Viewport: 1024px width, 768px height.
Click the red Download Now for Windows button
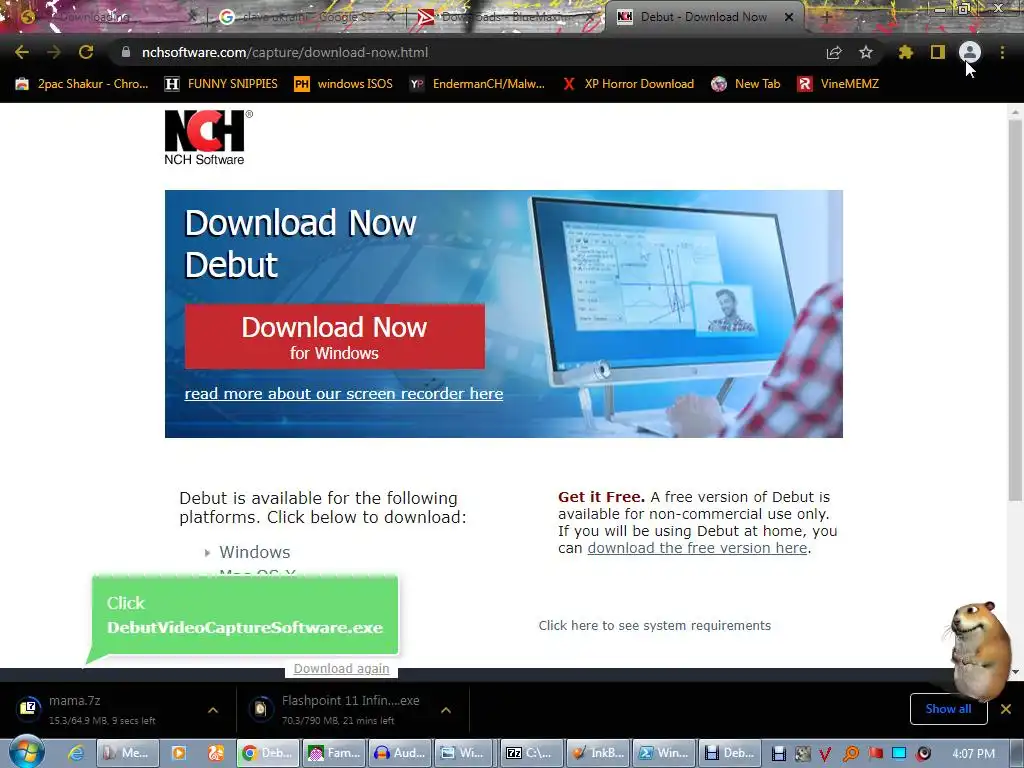(334, 336)
